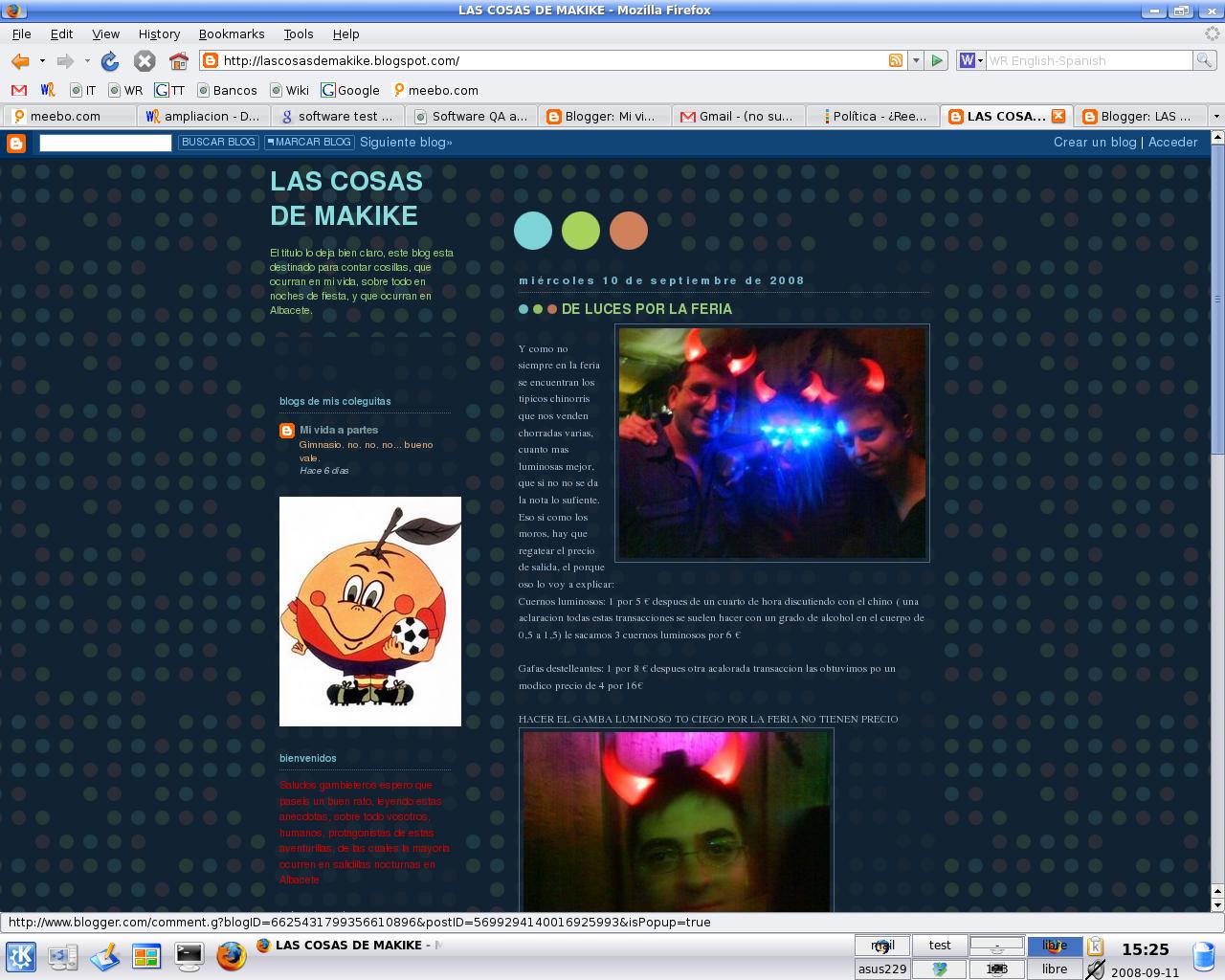List all tabs with the tab bar arrow

pyautogui.click(x=1216, y=116)
